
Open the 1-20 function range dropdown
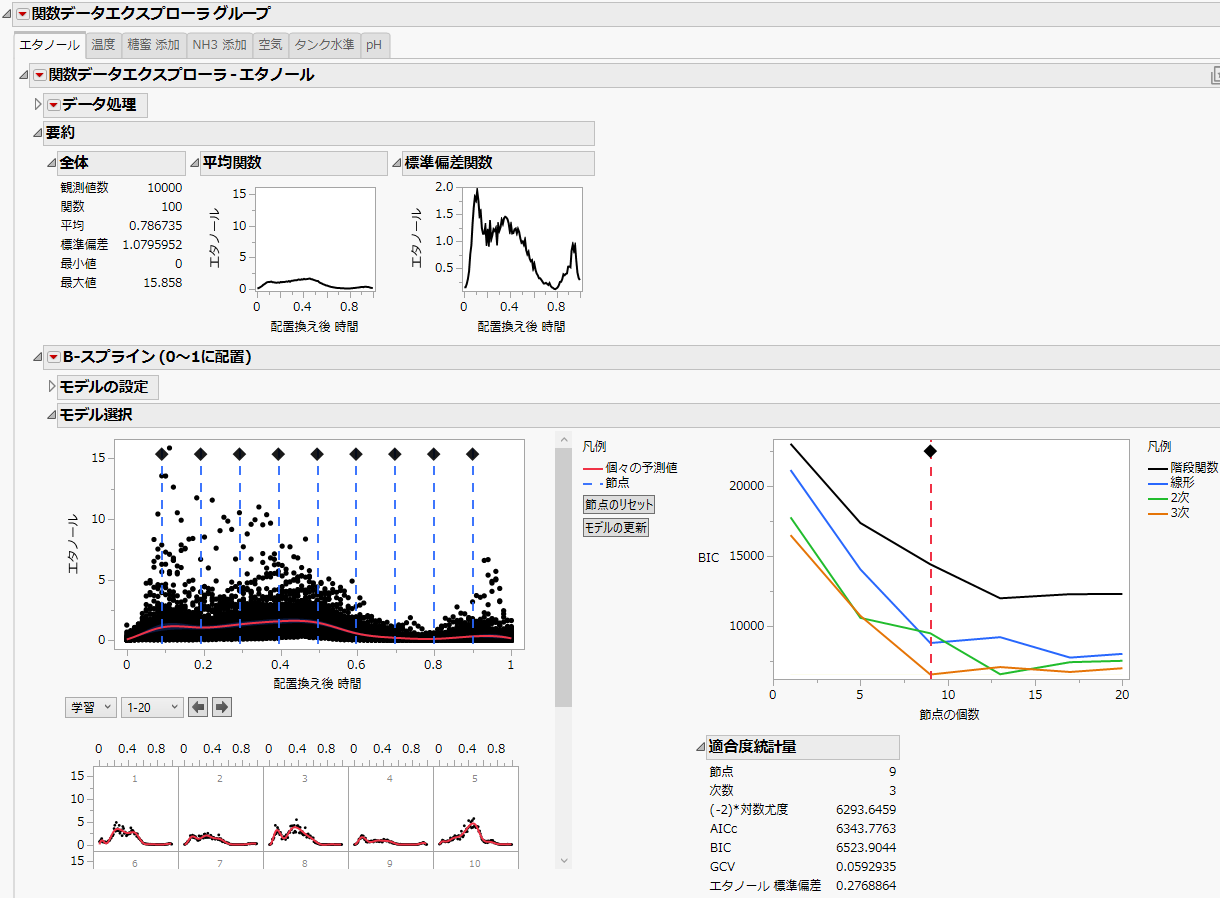(150, 707)
